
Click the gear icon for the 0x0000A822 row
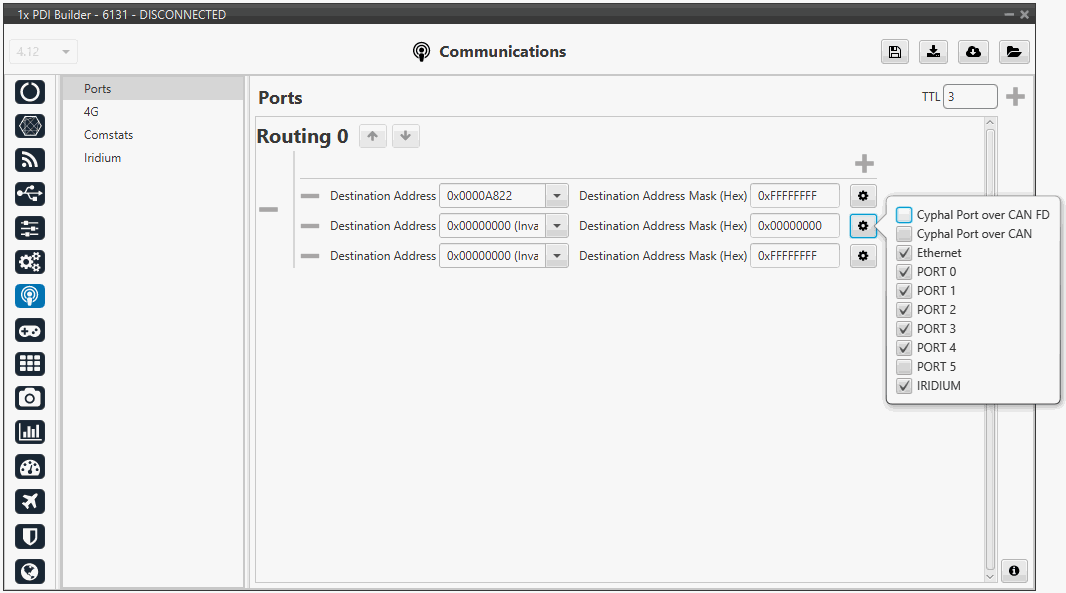[863, 196]
